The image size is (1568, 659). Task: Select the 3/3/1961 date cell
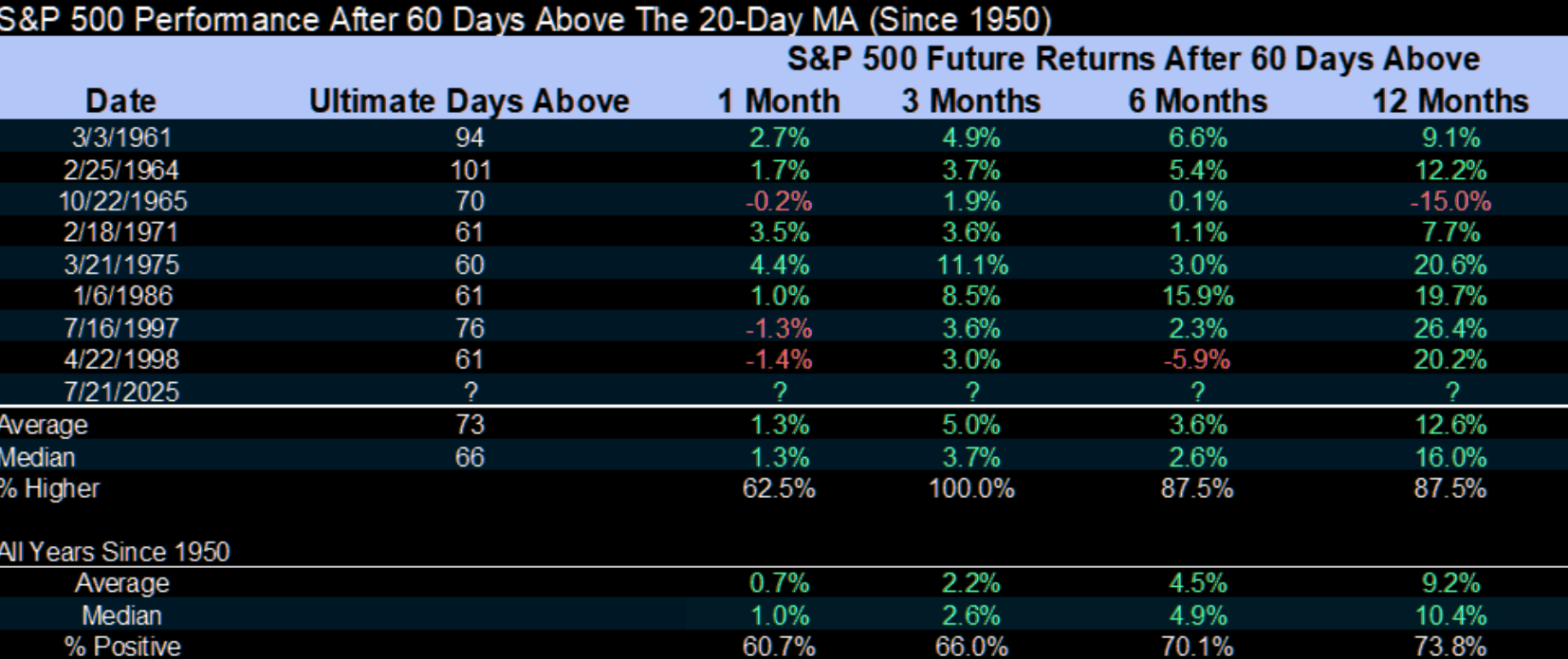121,137
